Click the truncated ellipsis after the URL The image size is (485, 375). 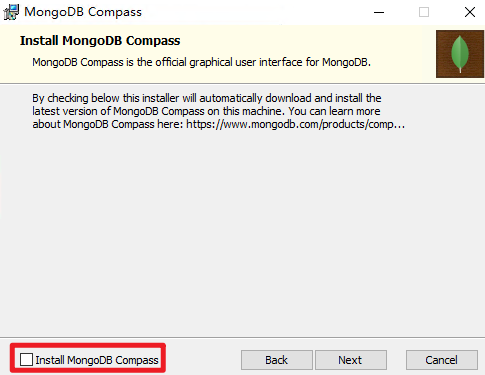(x=400, y=125)
